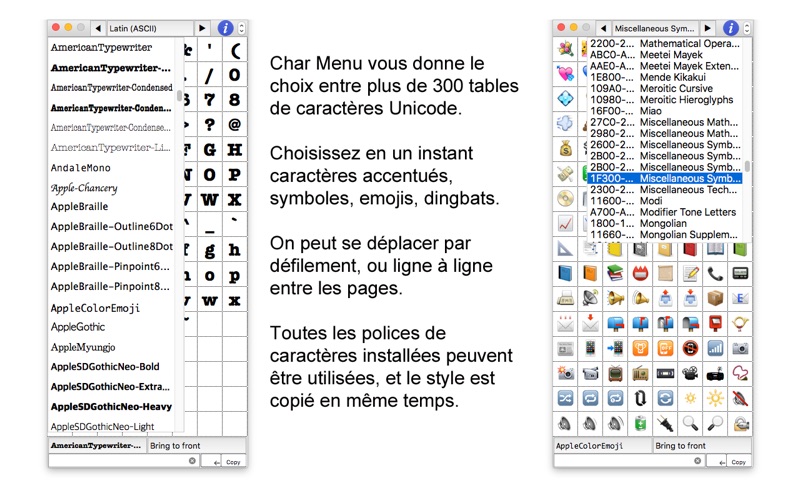Open the Latin (ASCII) table selector
The height and width of the screenshot is (500, 800).
(150, 28)
